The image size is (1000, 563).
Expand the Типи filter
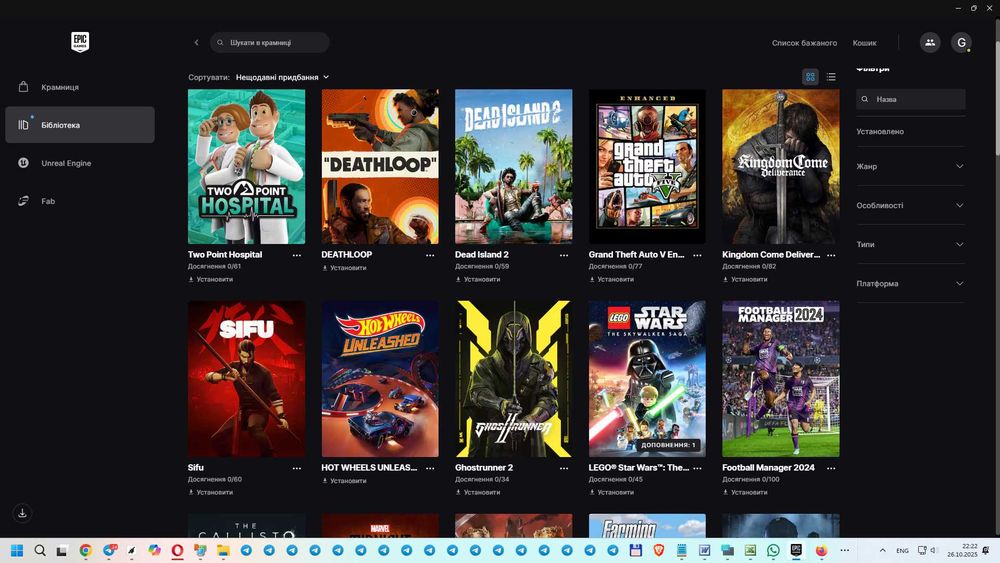click(x=911, y=244)
